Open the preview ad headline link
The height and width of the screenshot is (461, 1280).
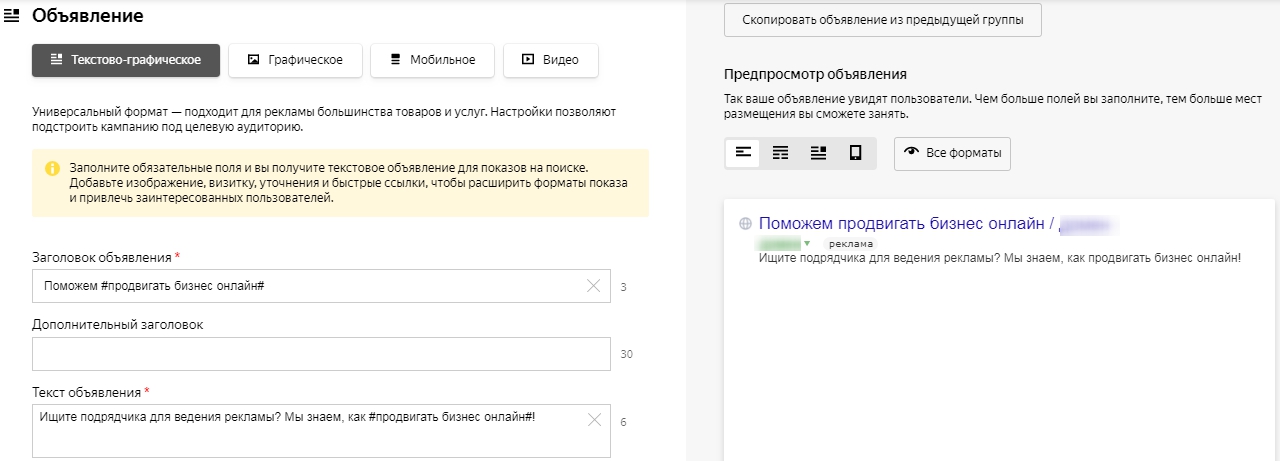(900, 224)
